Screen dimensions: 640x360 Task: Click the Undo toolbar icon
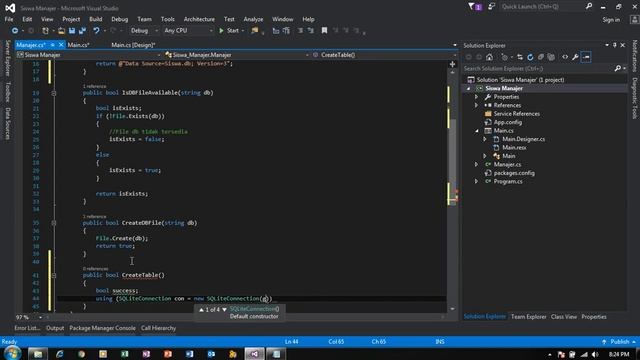[x=96, y=31]
